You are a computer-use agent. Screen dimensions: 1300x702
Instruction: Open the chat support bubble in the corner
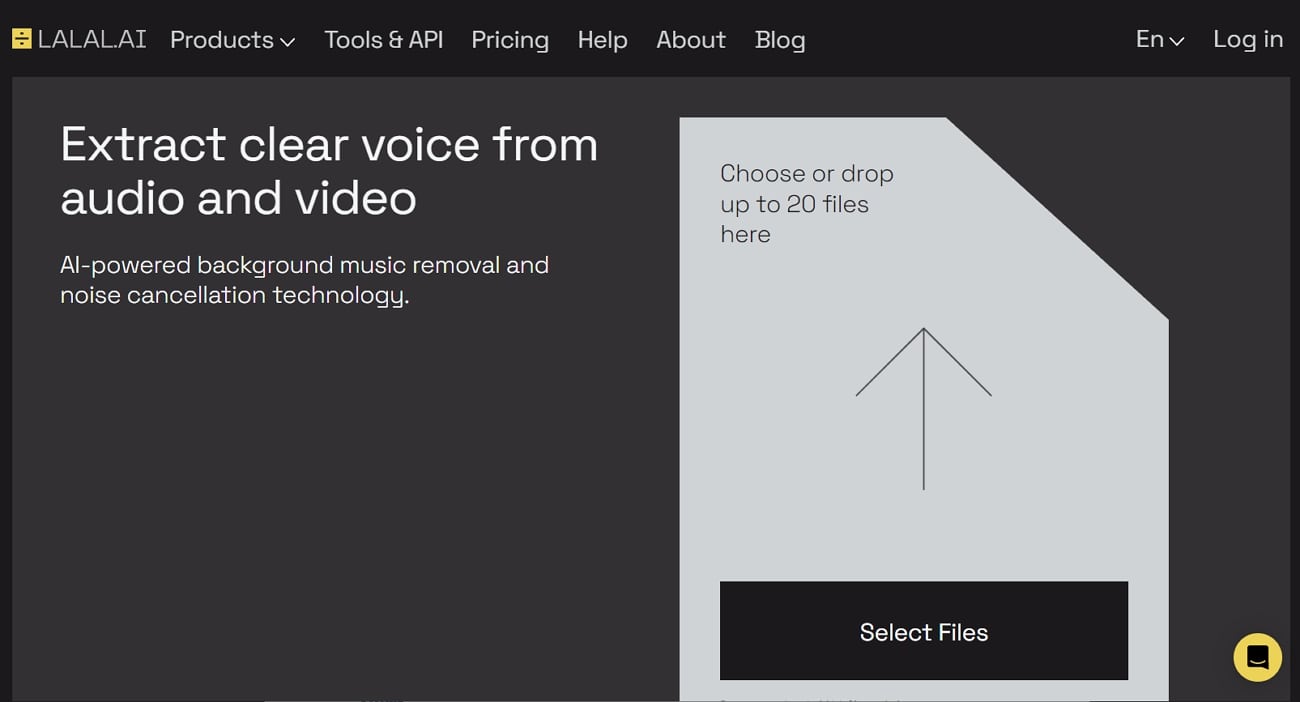1257,657
